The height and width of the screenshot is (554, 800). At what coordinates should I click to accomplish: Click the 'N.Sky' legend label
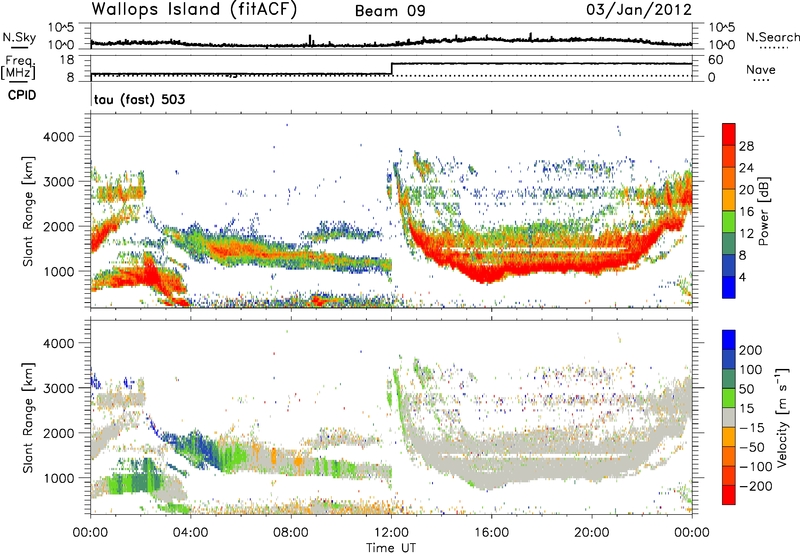point(19,37)
